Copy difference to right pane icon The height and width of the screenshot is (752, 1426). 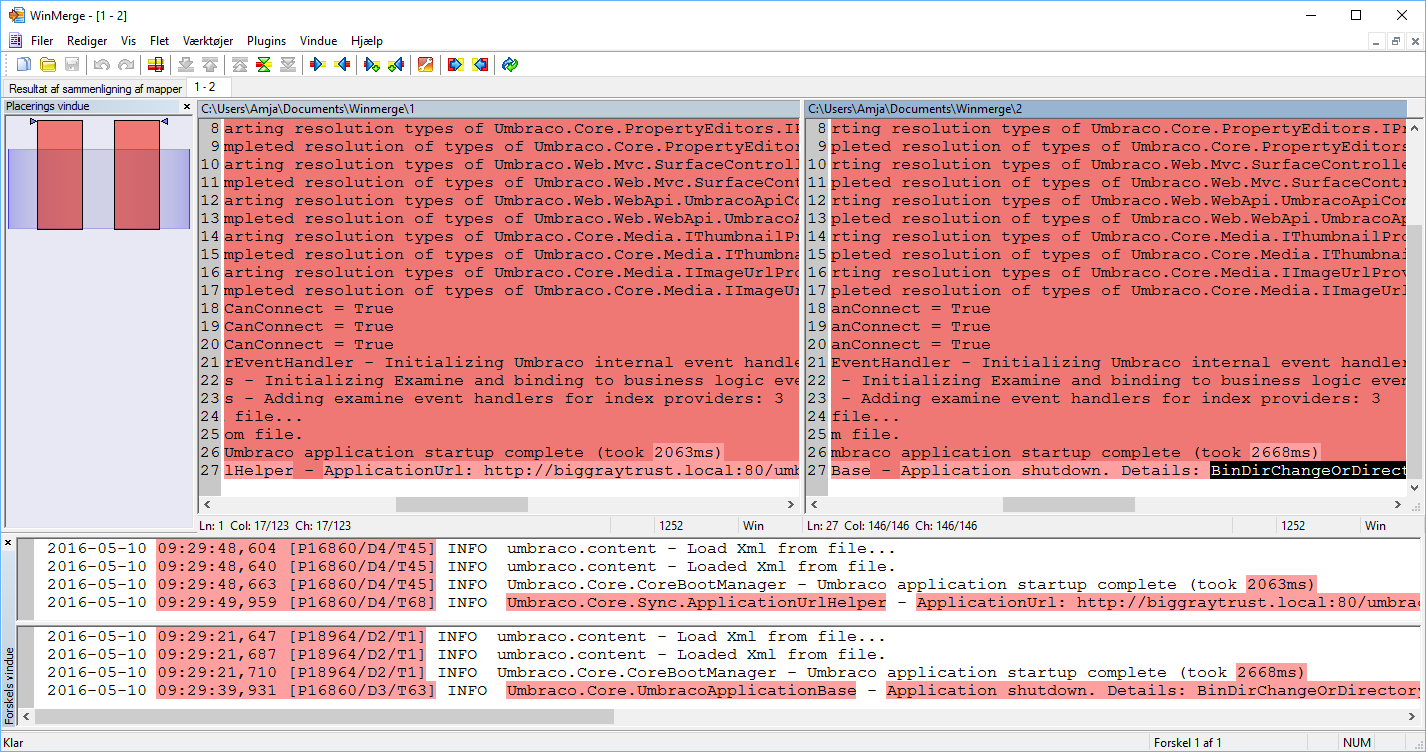318,65
